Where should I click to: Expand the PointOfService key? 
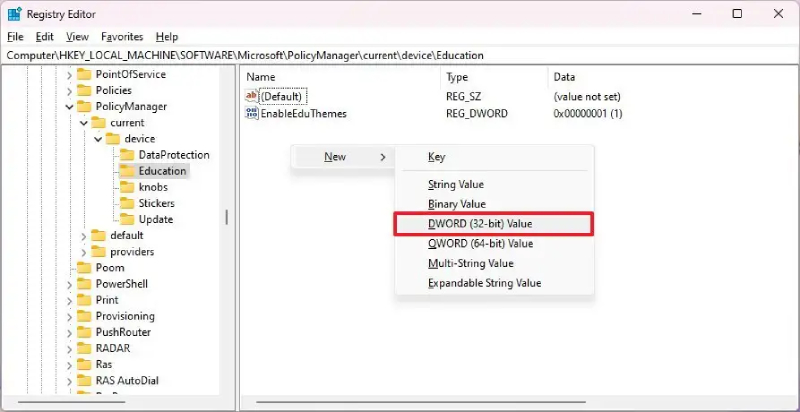(69, 74)
